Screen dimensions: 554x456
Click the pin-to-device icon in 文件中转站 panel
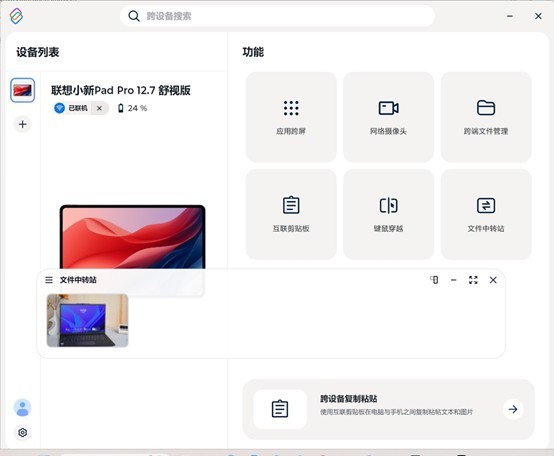click(x=434, y=280)
